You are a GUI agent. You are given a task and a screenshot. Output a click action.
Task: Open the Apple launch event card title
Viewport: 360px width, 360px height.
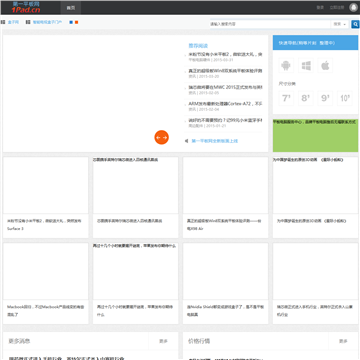(135, 311)
